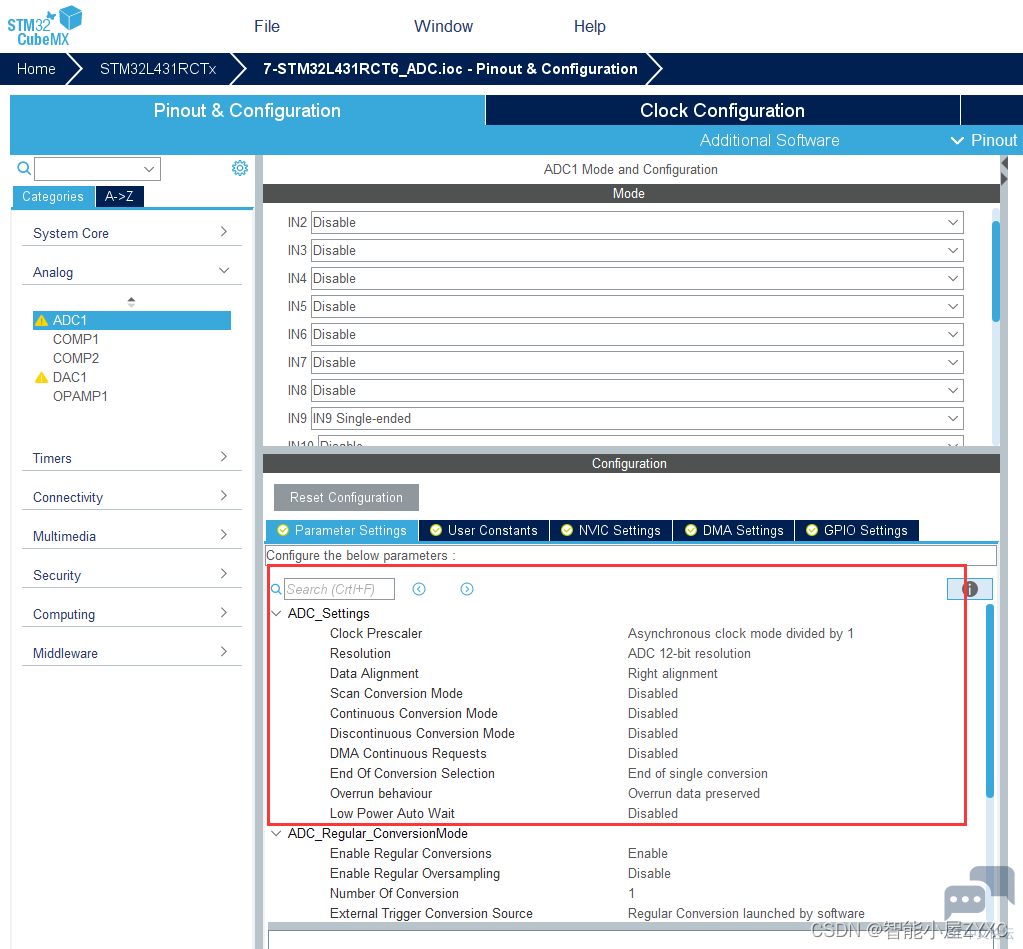Click the parameter info icon button
Image resolution: width=1023 pixels, height=949 pixels.
(970, 589)
